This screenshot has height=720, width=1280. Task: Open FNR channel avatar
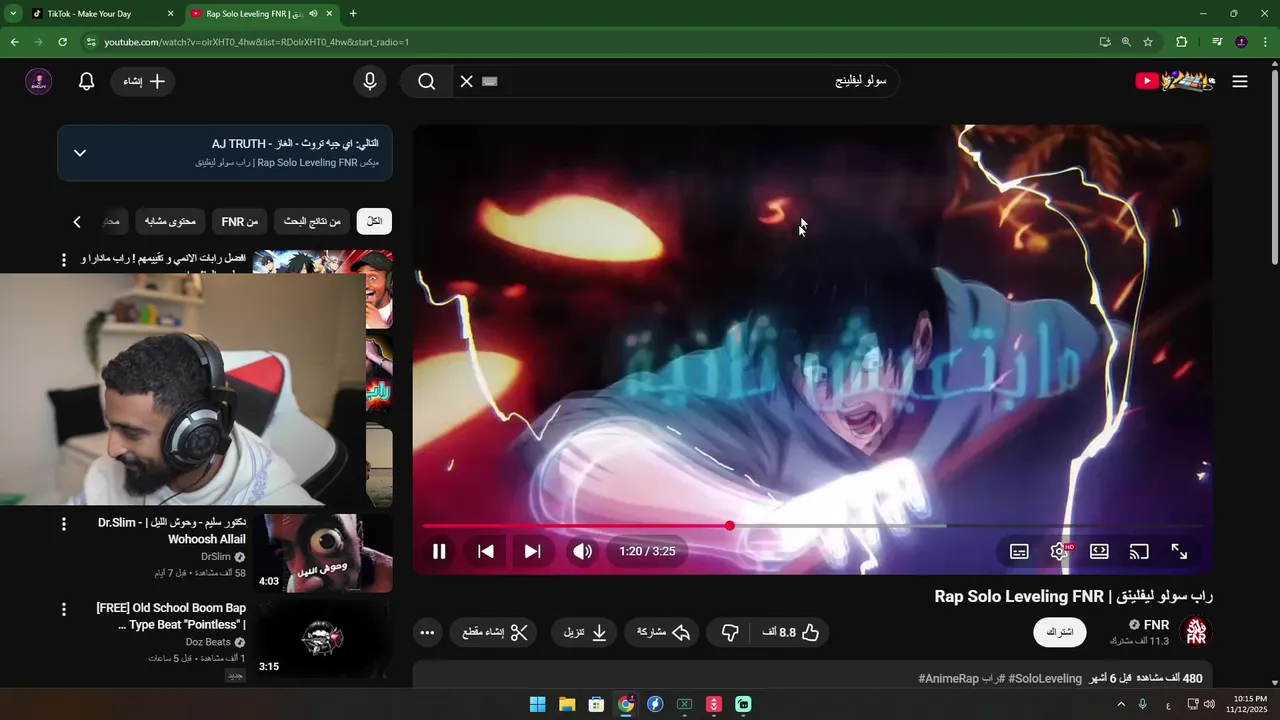(x=1196, y=632)
